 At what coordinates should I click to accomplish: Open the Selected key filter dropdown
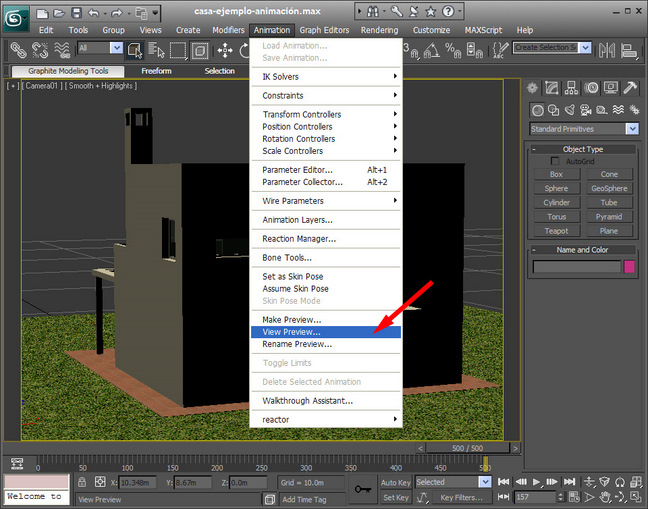pos(485,481)
